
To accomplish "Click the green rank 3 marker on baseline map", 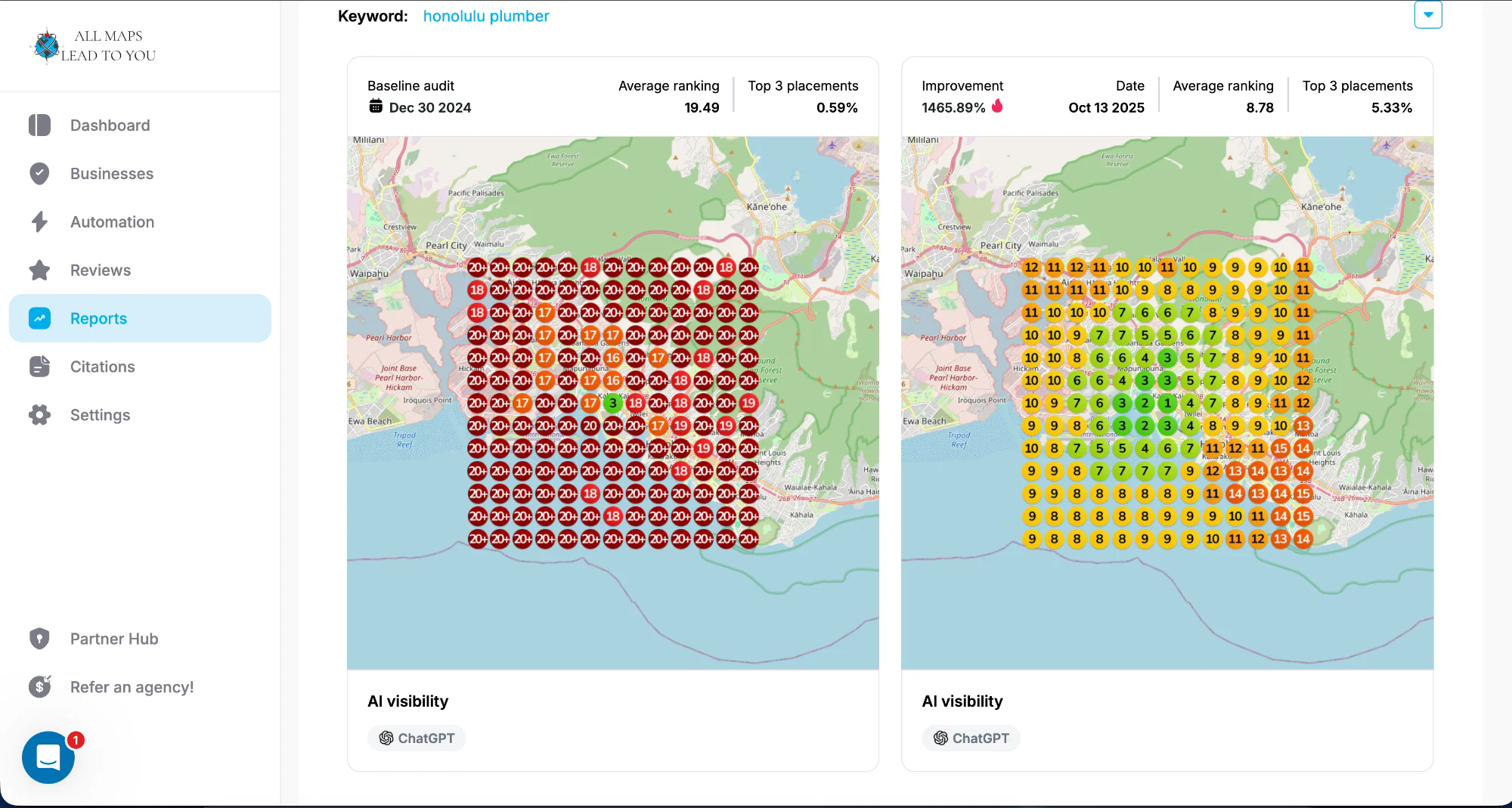I will click(x=613, y=403).
